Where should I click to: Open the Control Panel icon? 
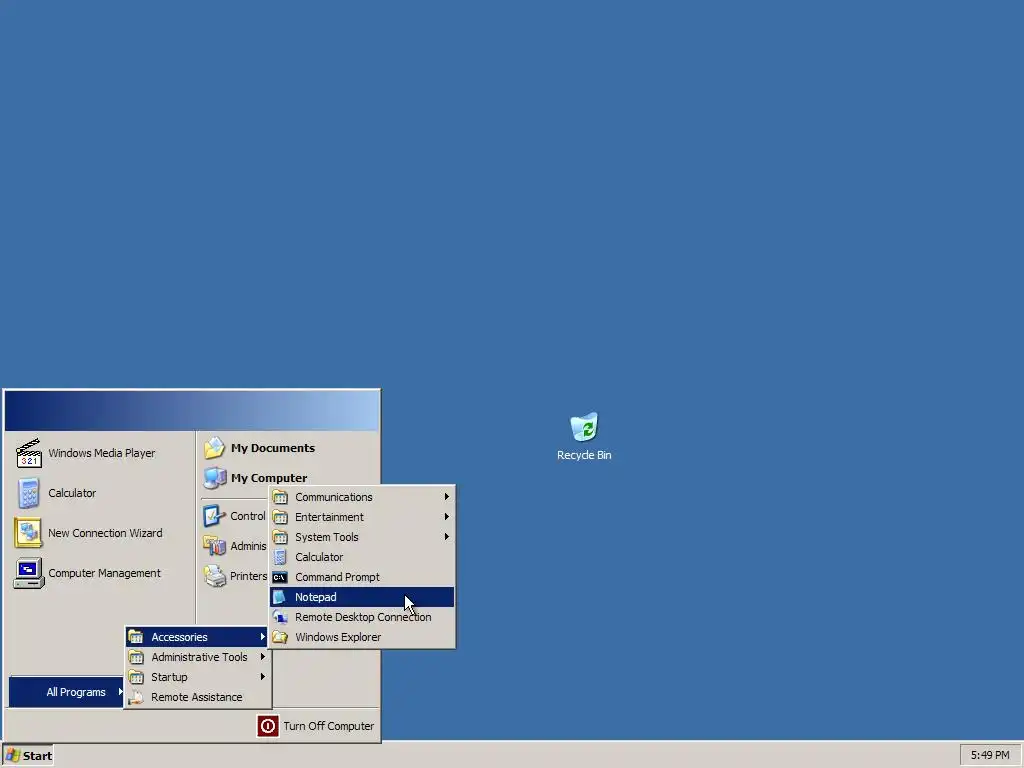tap(214, 516)
